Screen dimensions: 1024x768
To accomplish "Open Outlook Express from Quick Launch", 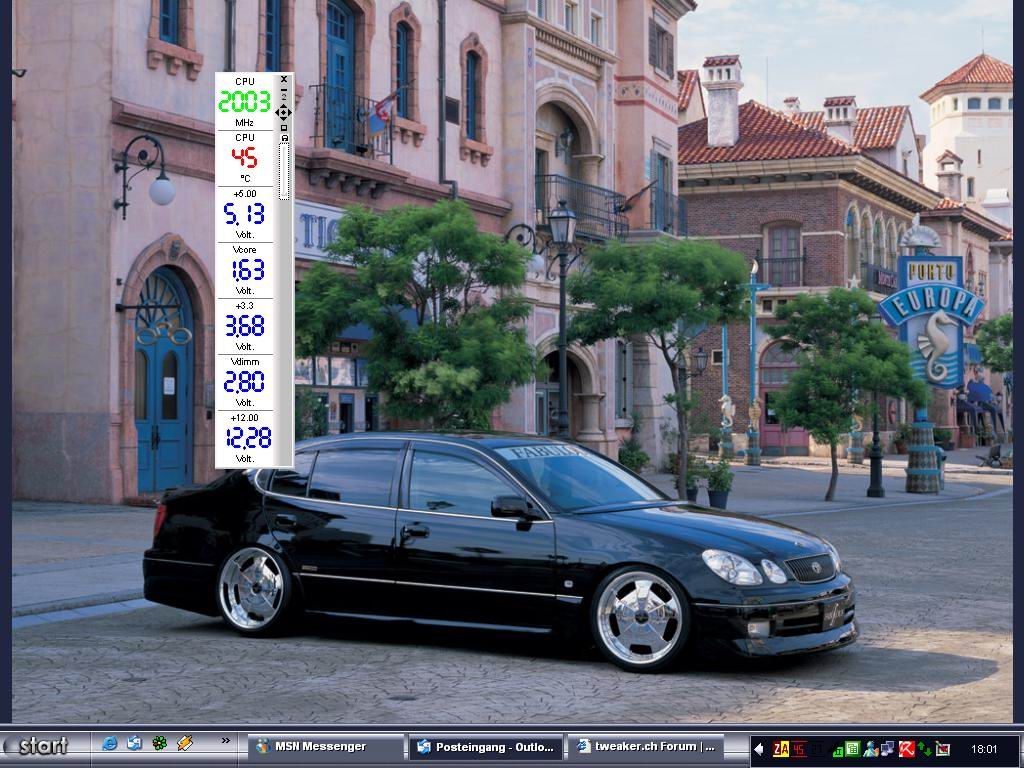I will pos(134,743).
